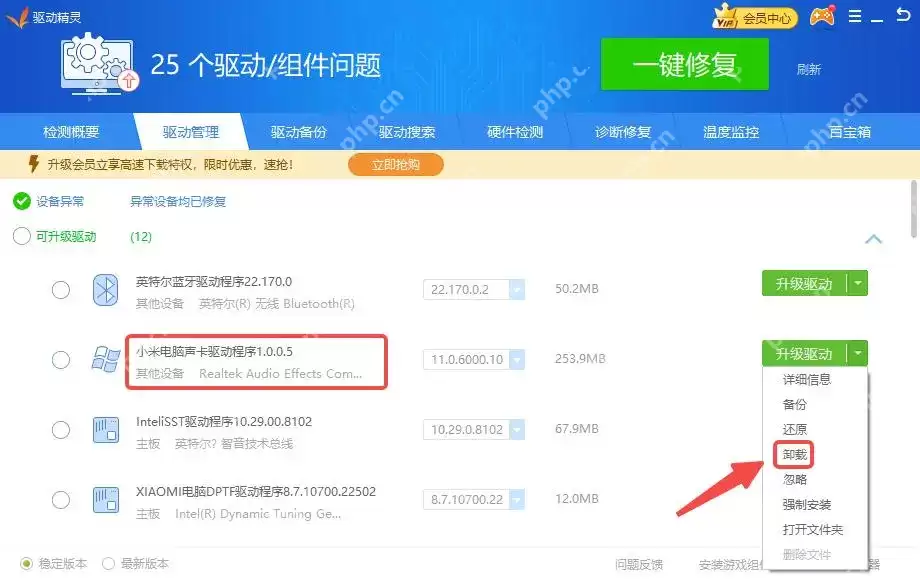Click the Bluetooth driver icon
The height and width of the screenshot is (580, 920).
[106, 289]
